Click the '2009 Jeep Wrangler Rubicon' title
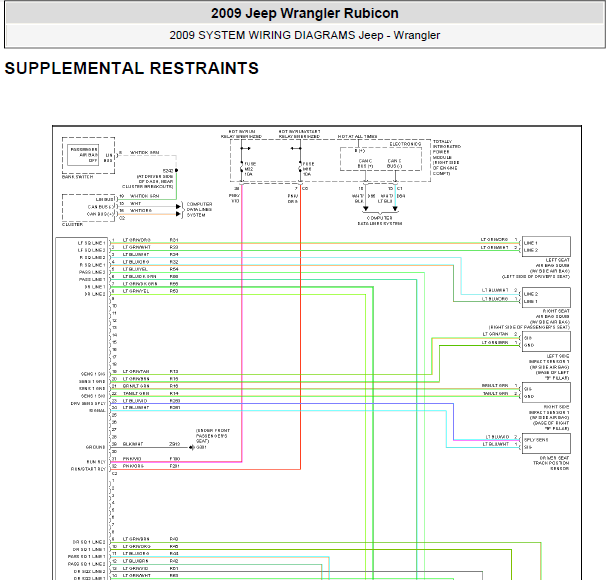606x580 pixels. [x=305, y=13]
